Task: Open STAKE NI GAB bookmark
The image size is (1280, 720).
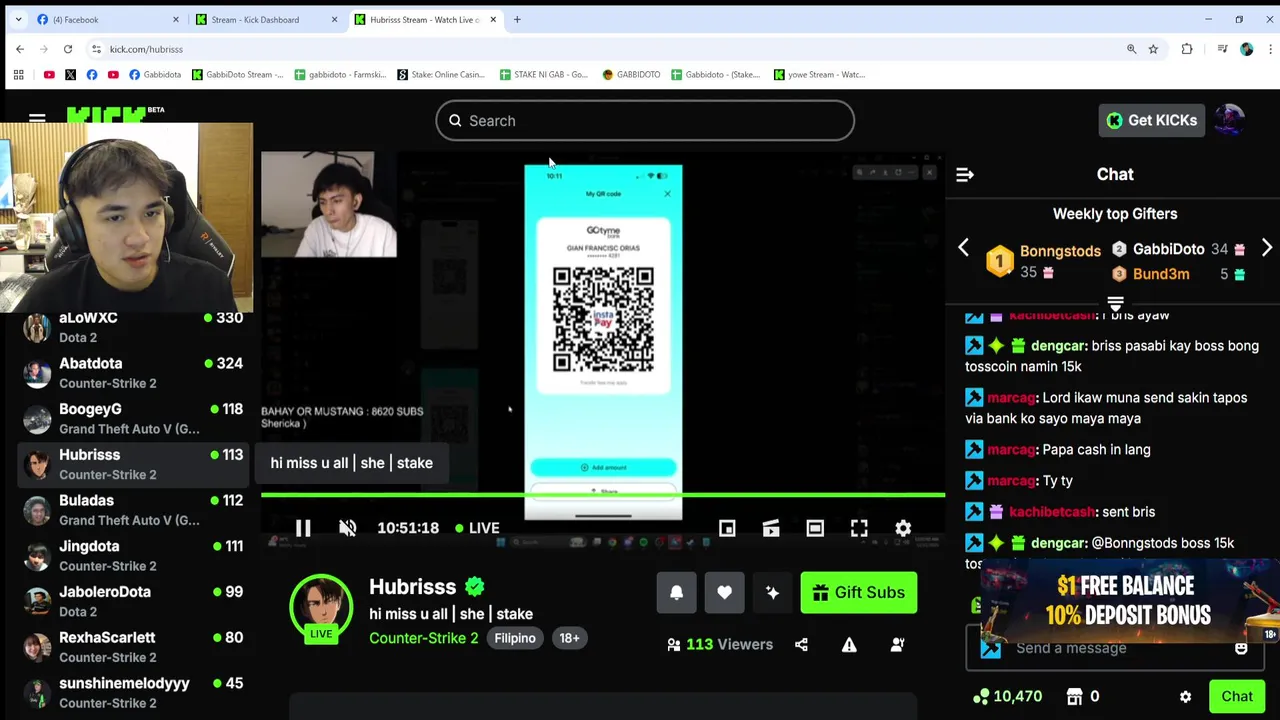Action: 544,75
